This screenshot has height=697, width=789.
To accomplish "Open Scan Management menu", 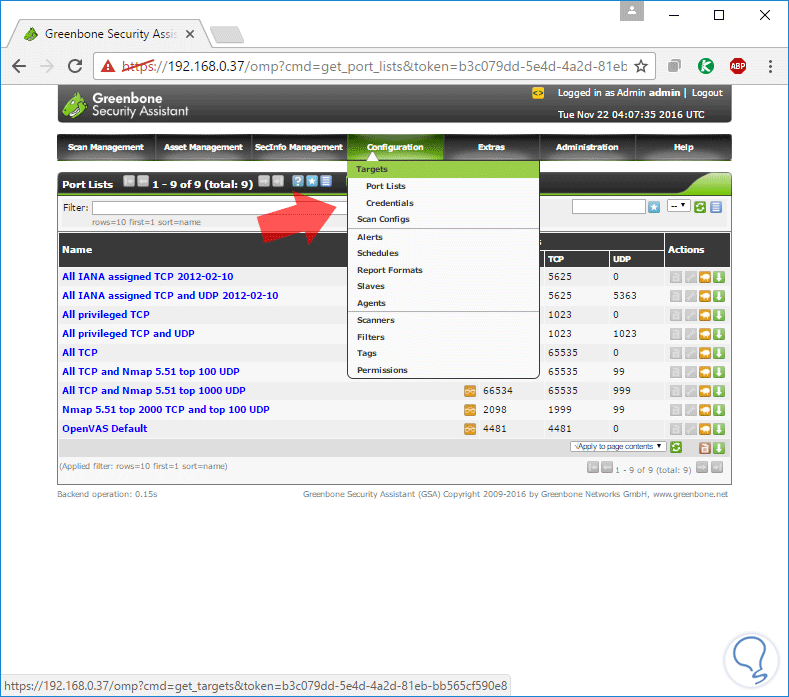I will pyautogui.click(x=106, y=147).
